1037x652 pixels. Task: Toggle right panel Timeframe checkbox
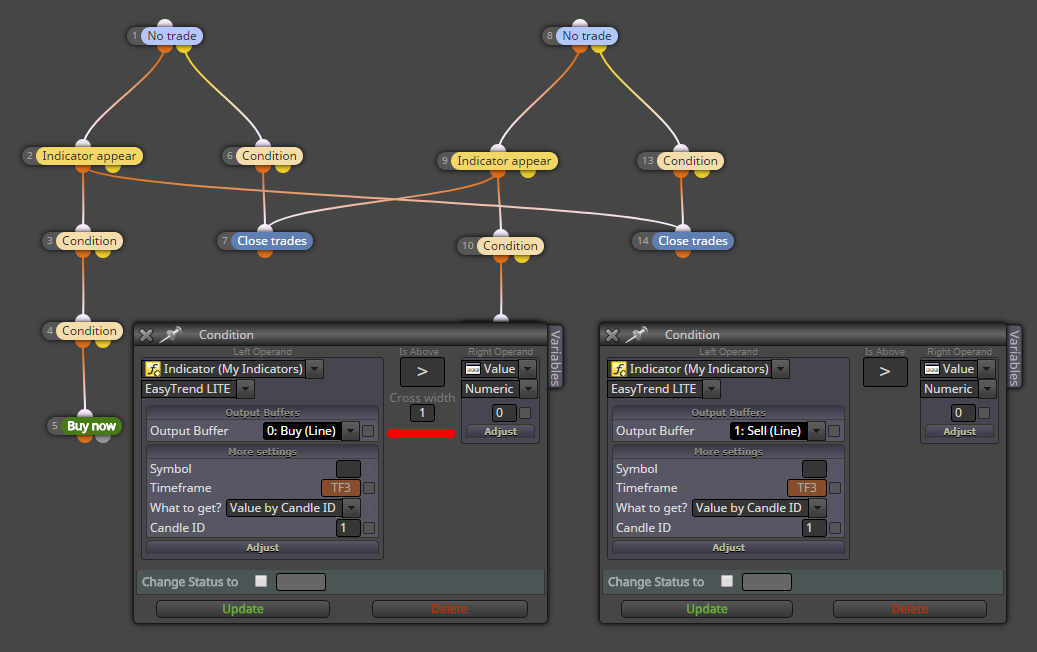835,488
